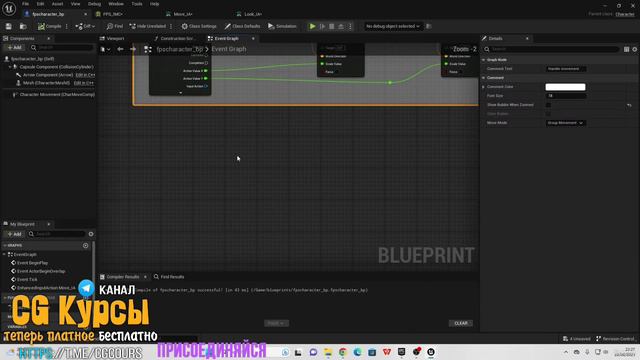Select Event BeginPlay in My Blueprint
Viewport: 640px width, 360px height.
(x=32, y=263)
